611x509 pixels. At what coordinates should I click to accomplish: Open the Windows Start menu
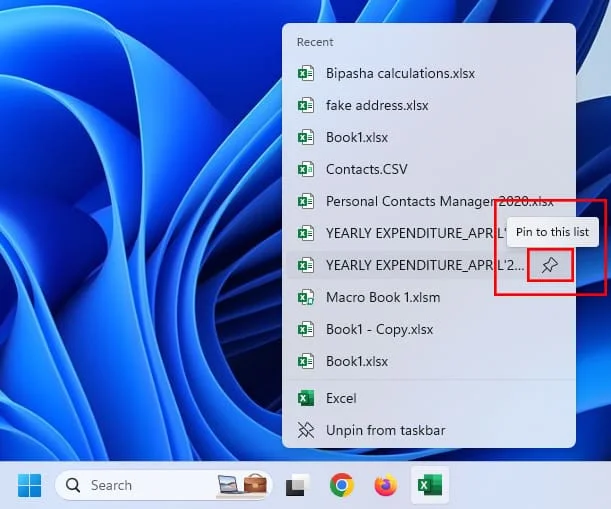pos(29,485)
